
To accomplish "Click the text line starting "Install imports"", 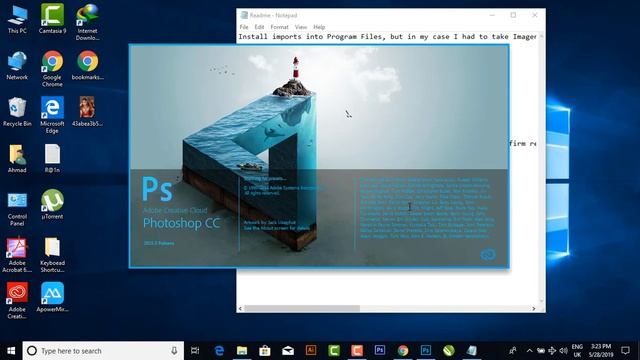I will tap(387, 37).
